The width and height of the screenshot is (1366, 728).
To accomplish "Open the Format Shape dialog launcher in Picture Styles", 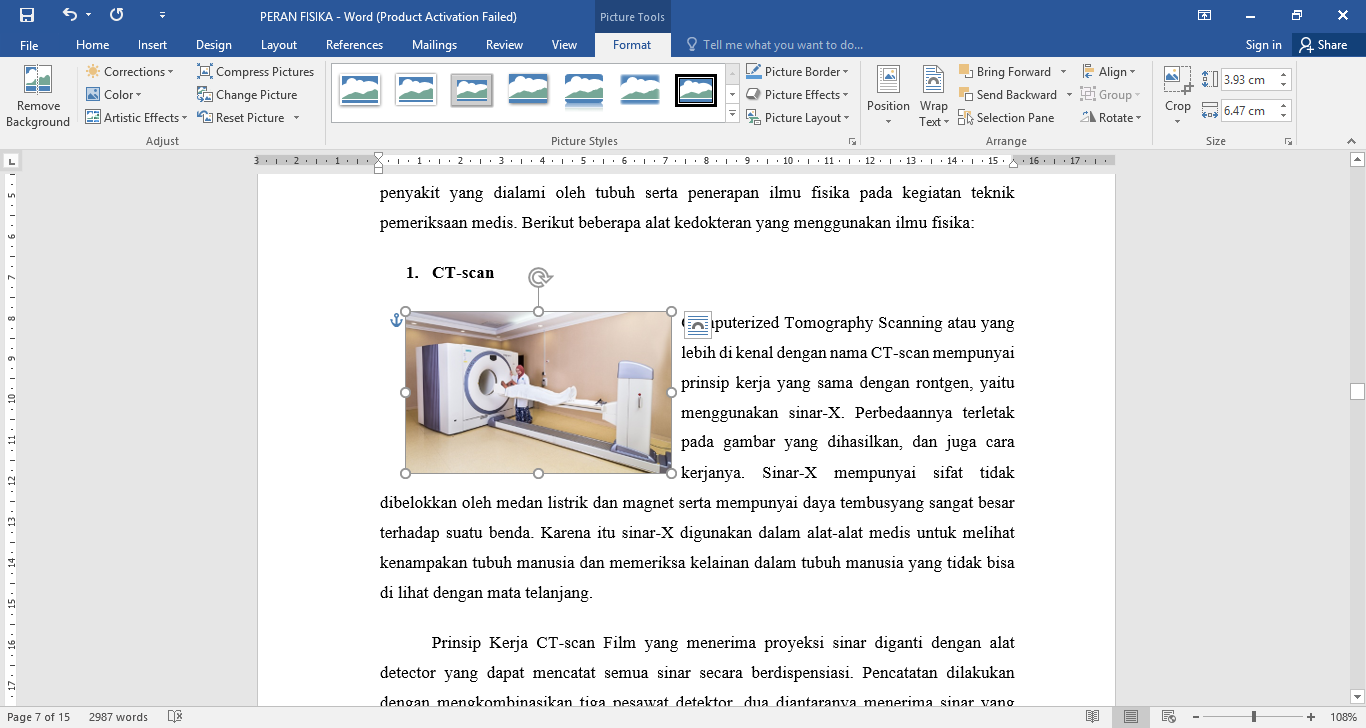I will point(852,141).
